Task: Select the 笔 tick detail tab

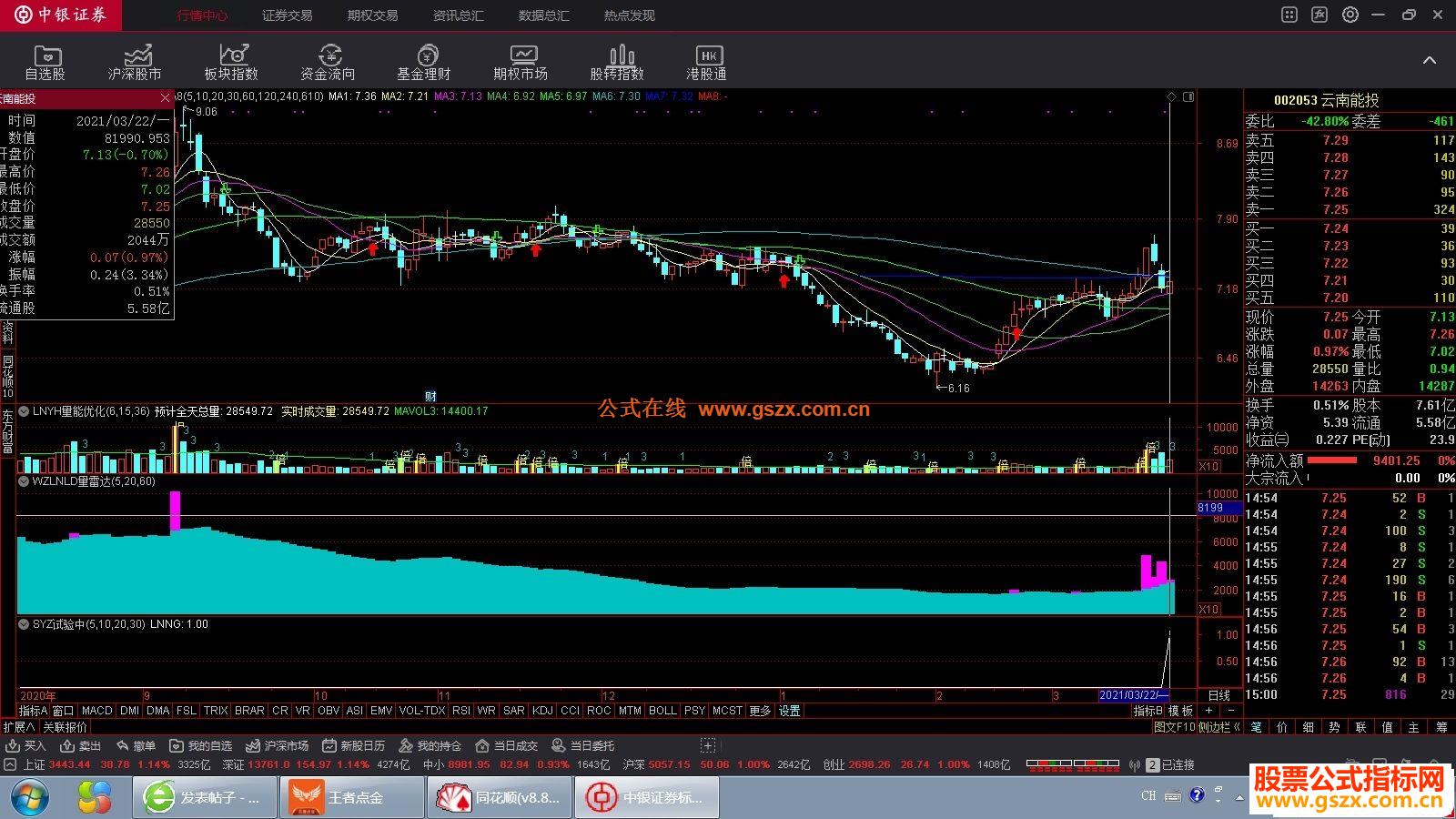Action: (1256, 727)
